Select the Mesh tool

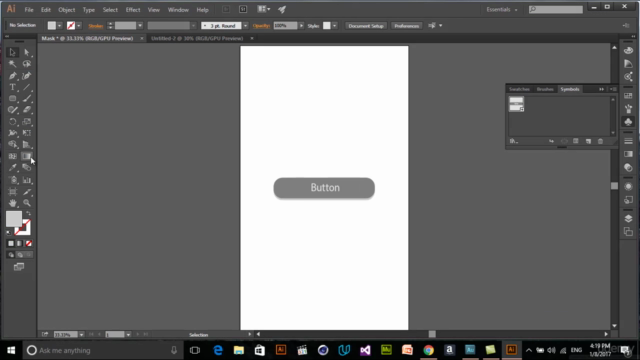click(x=12, y=156)
